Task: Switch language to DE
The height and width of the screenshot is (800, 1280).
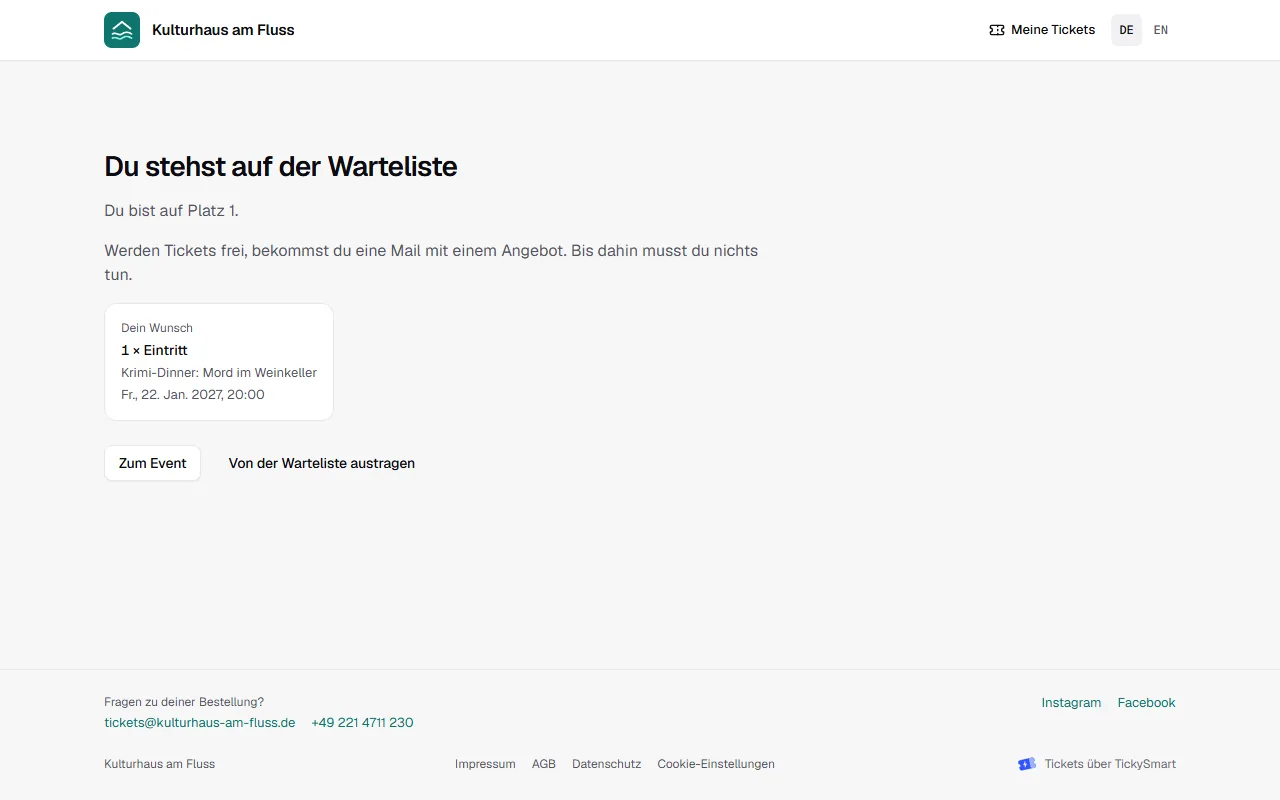Action: (x=1126, y=30)
